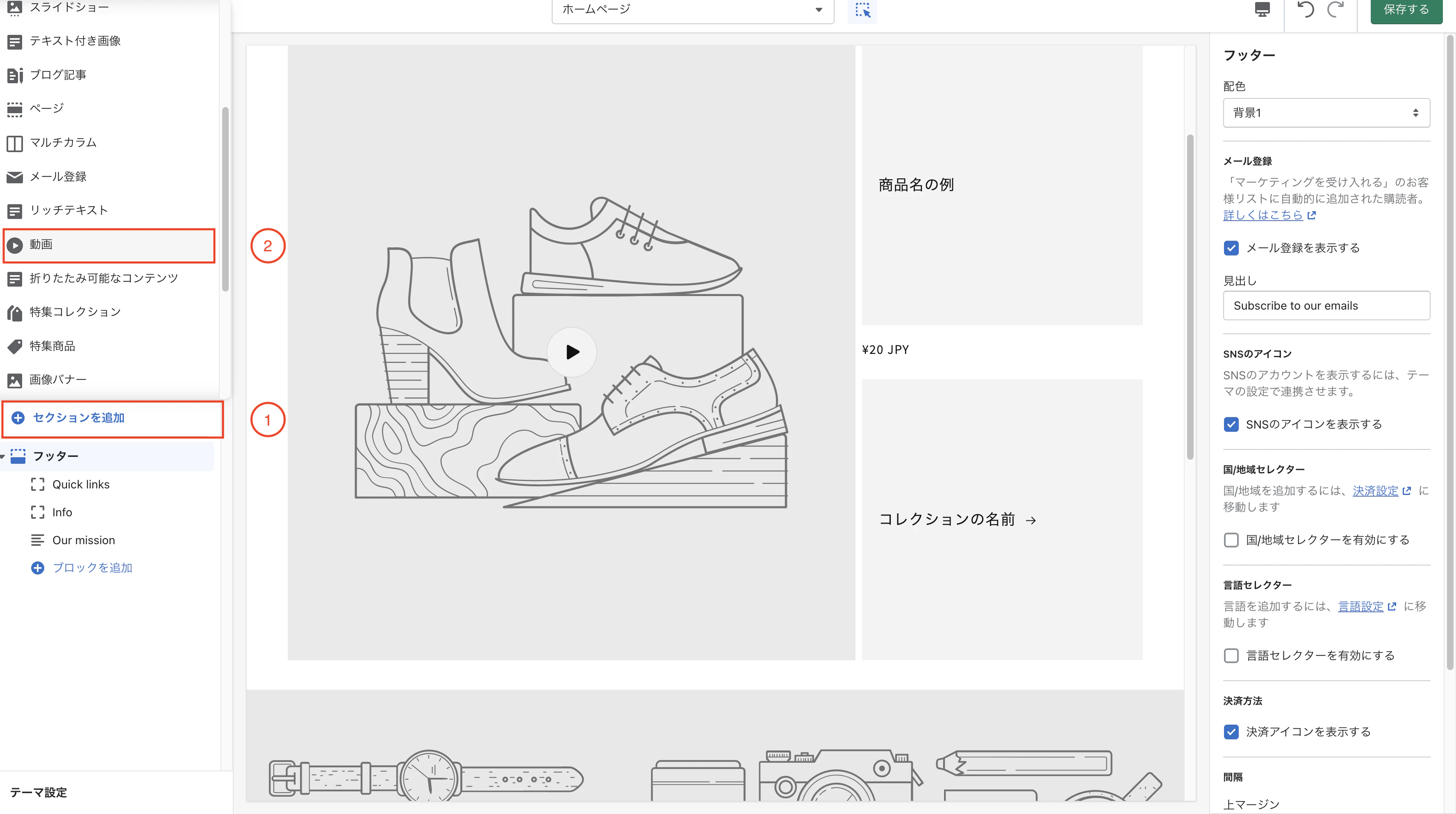Click the desktop preview monitor icon
The image size is (1456, 814).
(1262, 9)
